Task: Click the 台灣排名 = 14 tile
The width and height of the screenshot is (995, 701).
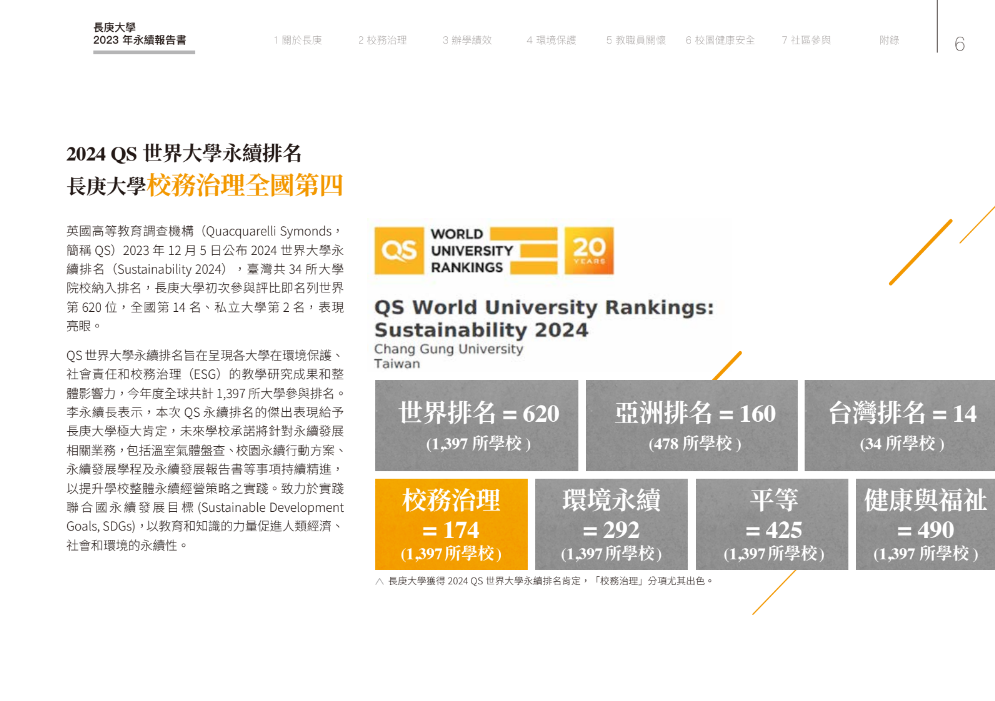Action: pos(900,425)
